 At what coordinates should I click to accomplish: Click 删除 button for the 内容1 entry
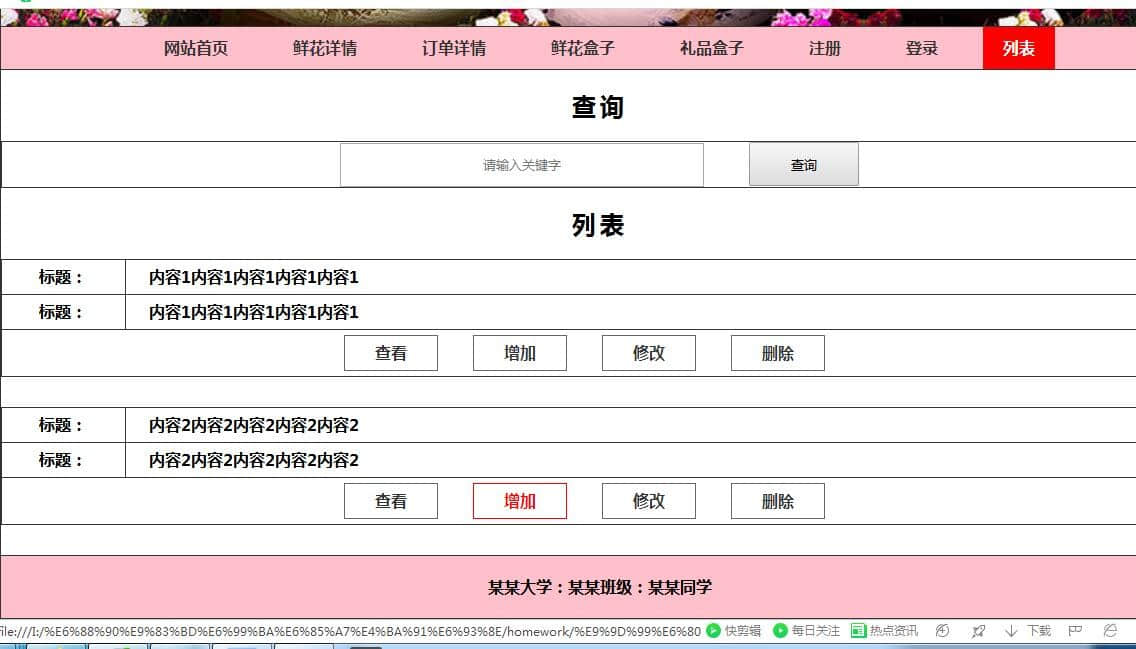pyautogui.click(x=778, y=353)
